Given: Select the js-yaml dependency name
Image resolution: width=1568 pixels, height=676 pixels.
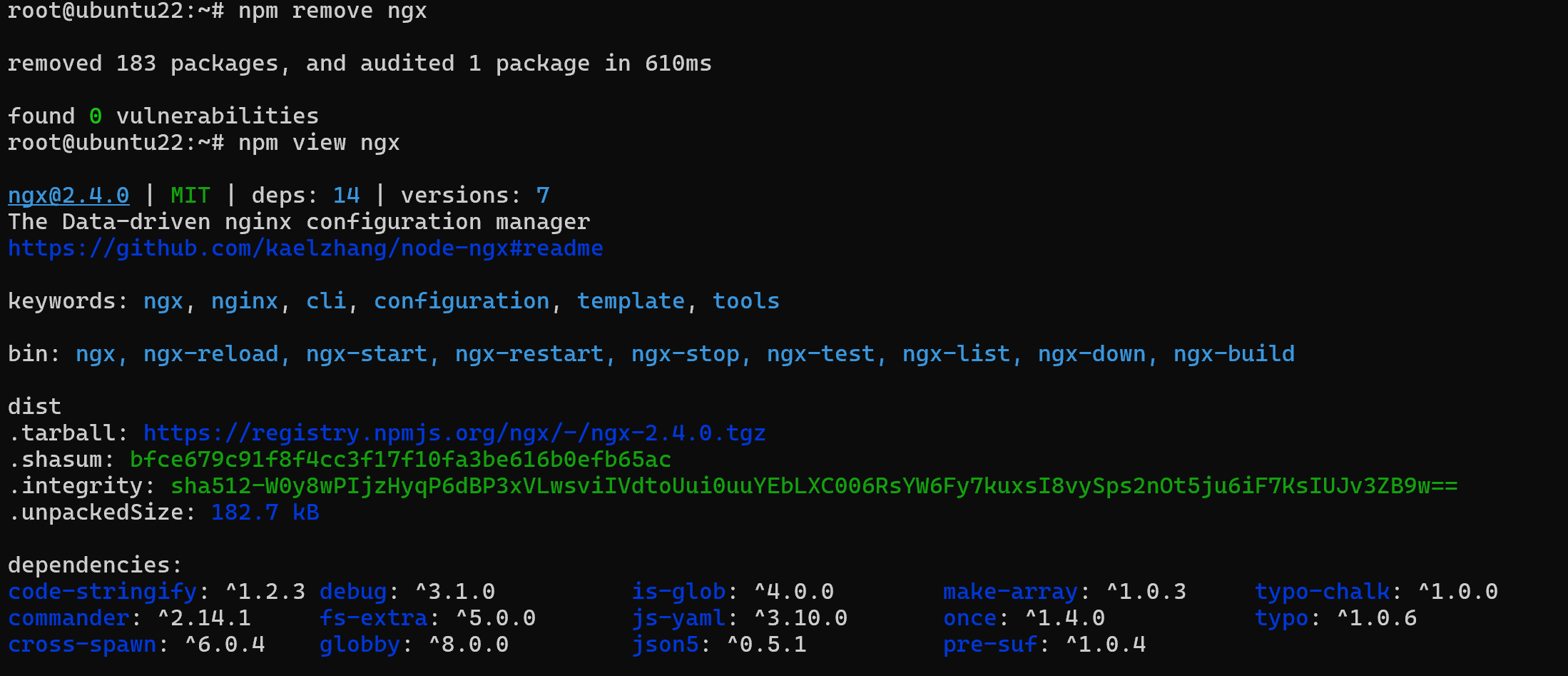Looking at the screenshot, I should pyautogui.click(x=678, y=618).
